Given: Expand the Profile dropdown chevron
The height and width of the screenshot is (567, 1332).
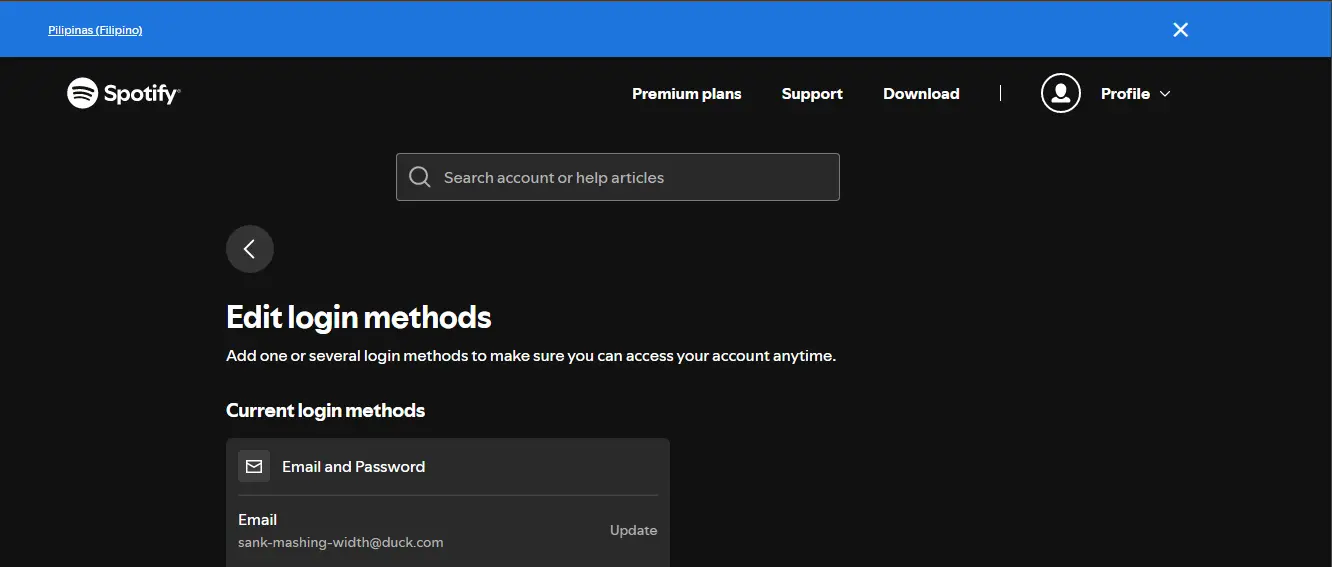Looking at the screenshot, I should (1165, 94).
